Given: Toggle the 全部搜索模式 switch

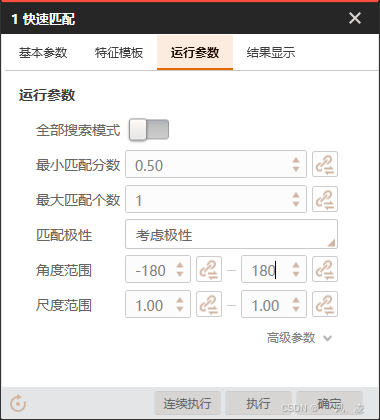Looking at the screenshot, I should pyautogui.click(x=149, y=130).
